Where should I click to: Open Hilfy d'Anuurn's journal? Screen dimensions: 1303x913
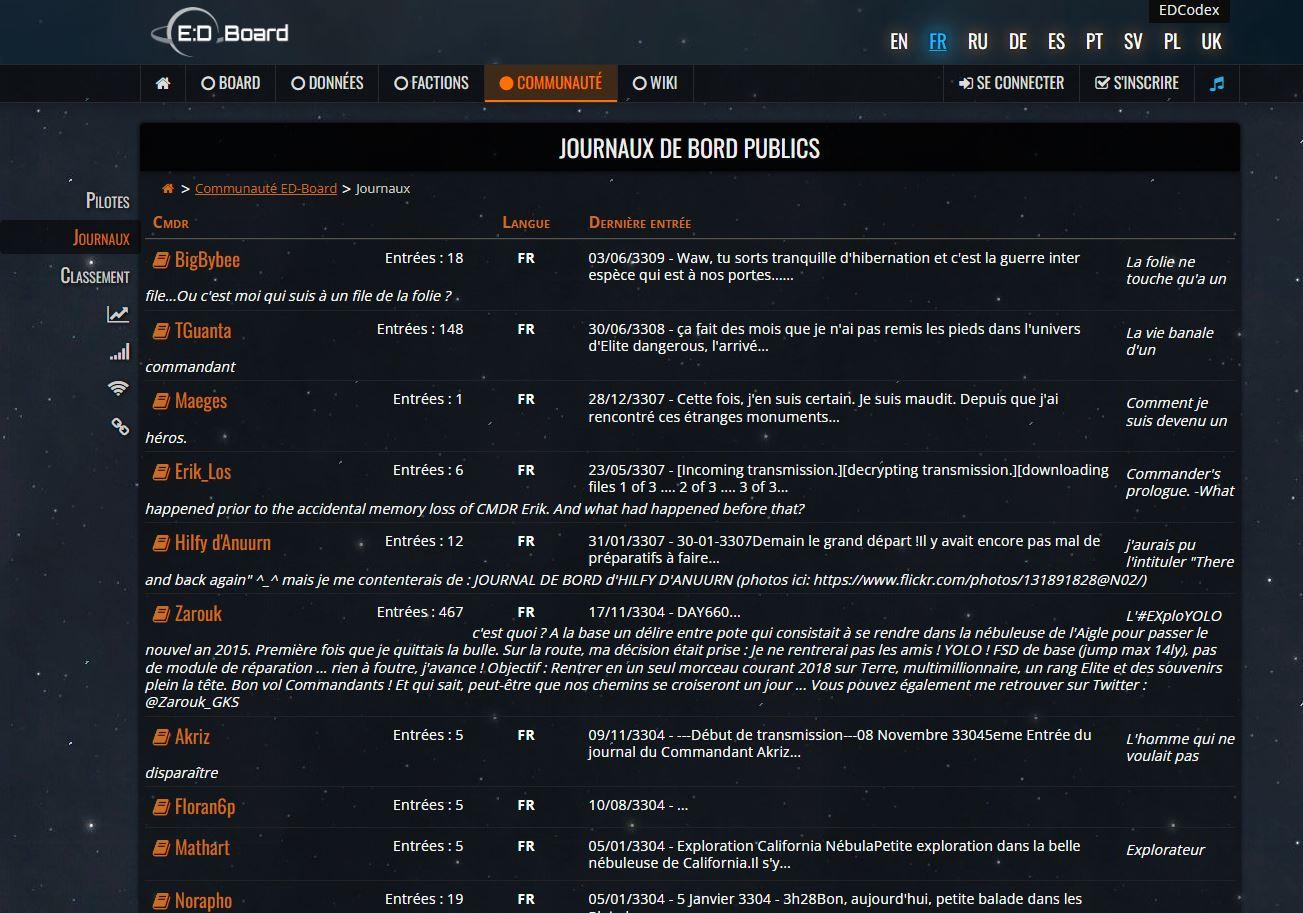click(223, 543)
